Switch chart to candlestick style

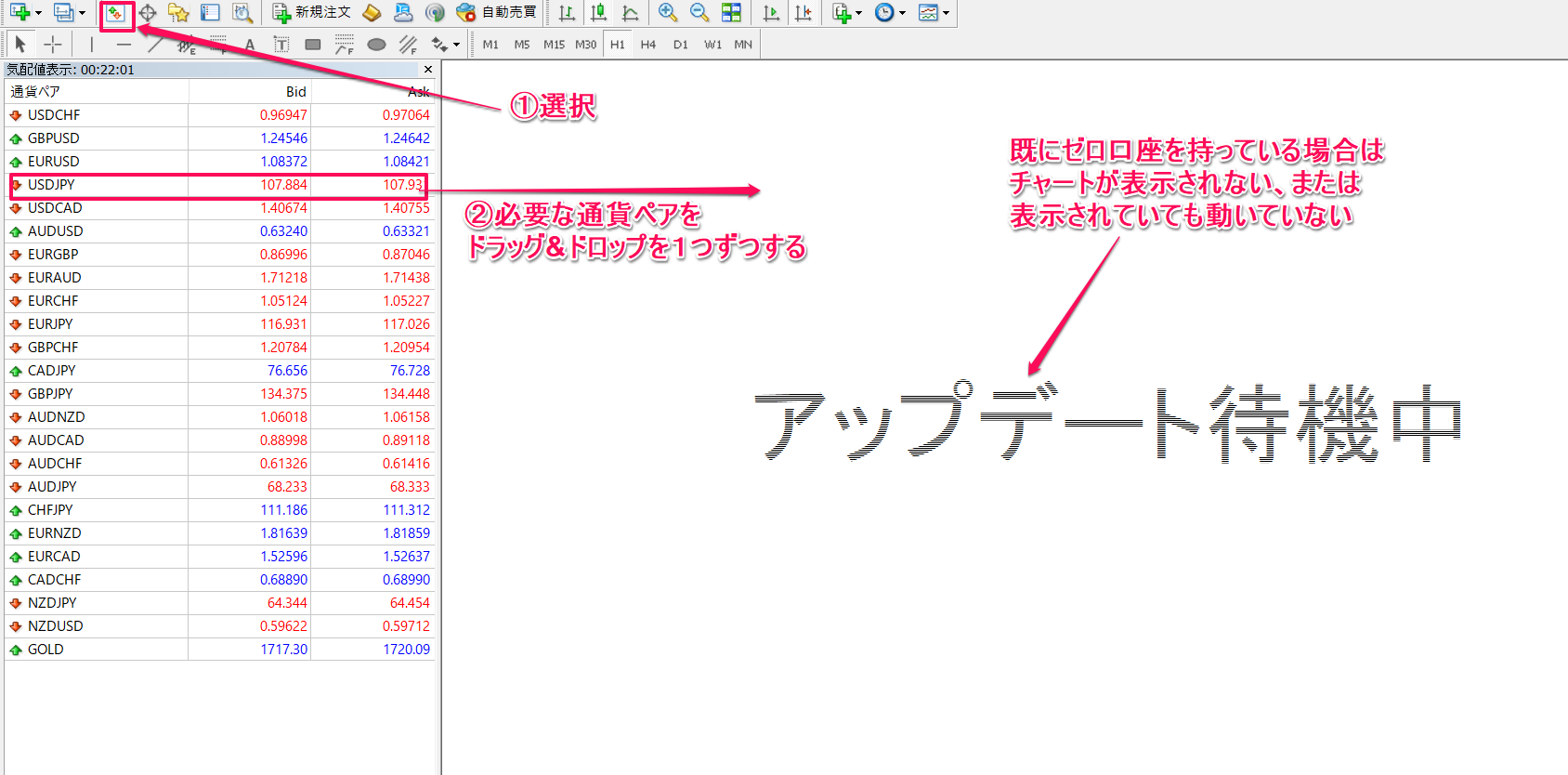599,13
